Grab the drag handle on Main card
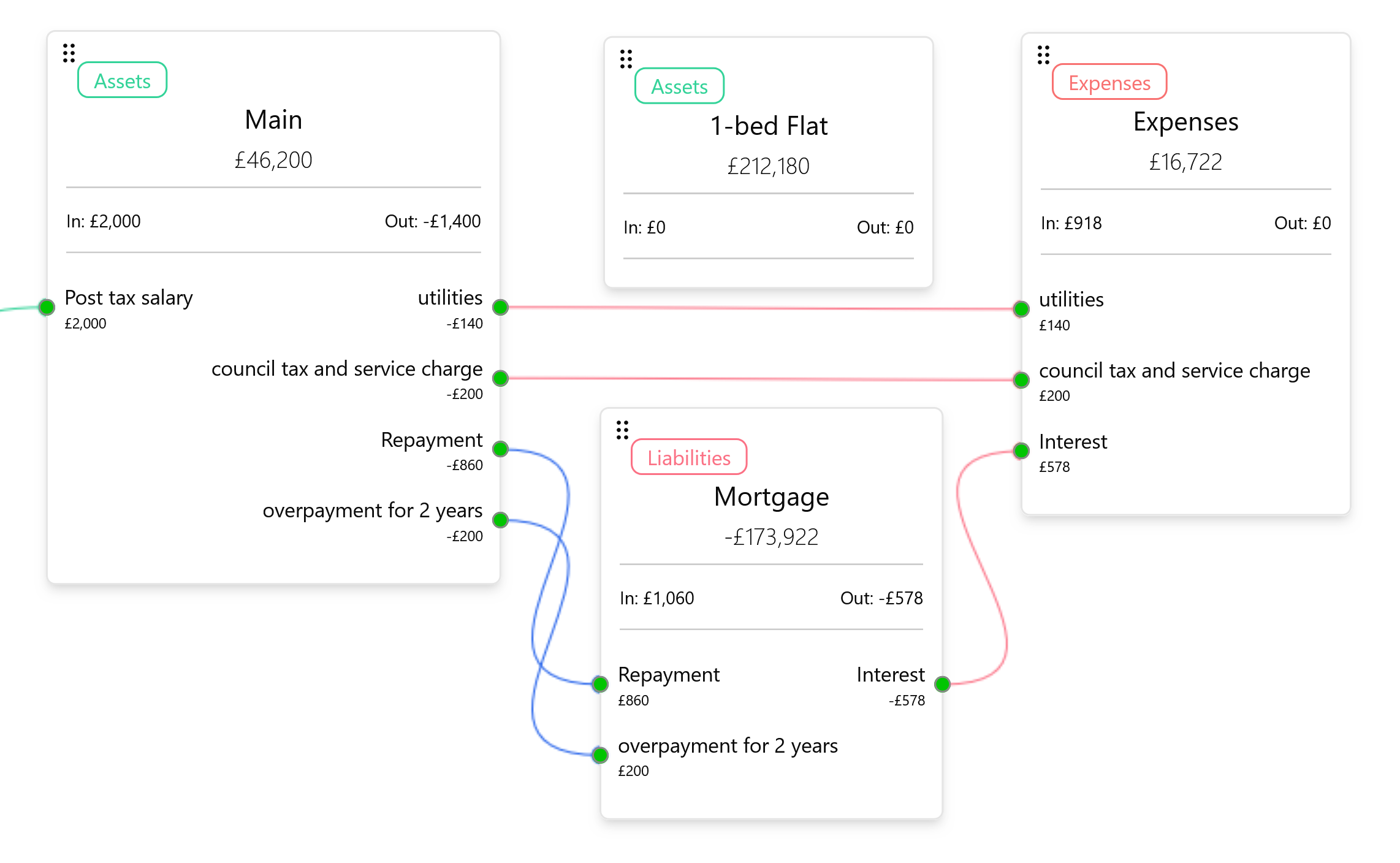 tap(69, 53)
